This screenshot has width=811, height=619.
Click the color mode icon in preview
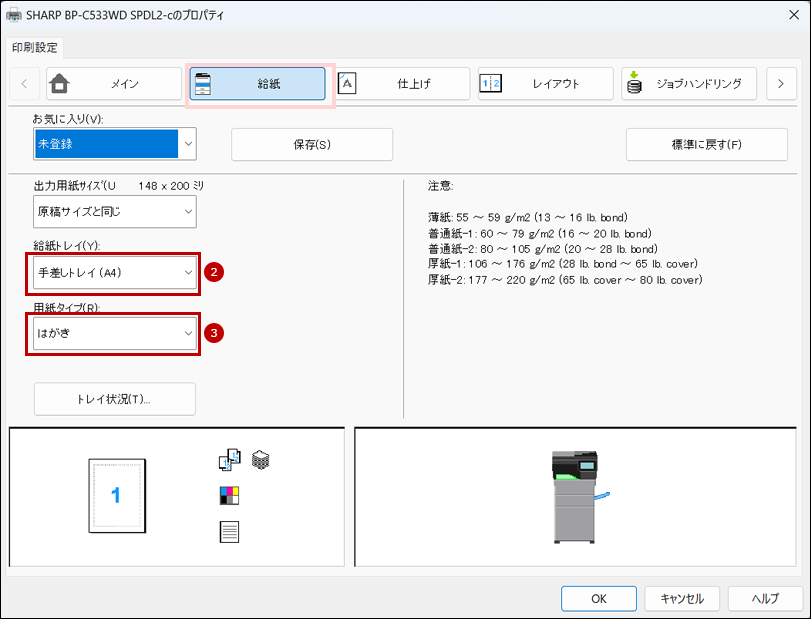(229, 495)
